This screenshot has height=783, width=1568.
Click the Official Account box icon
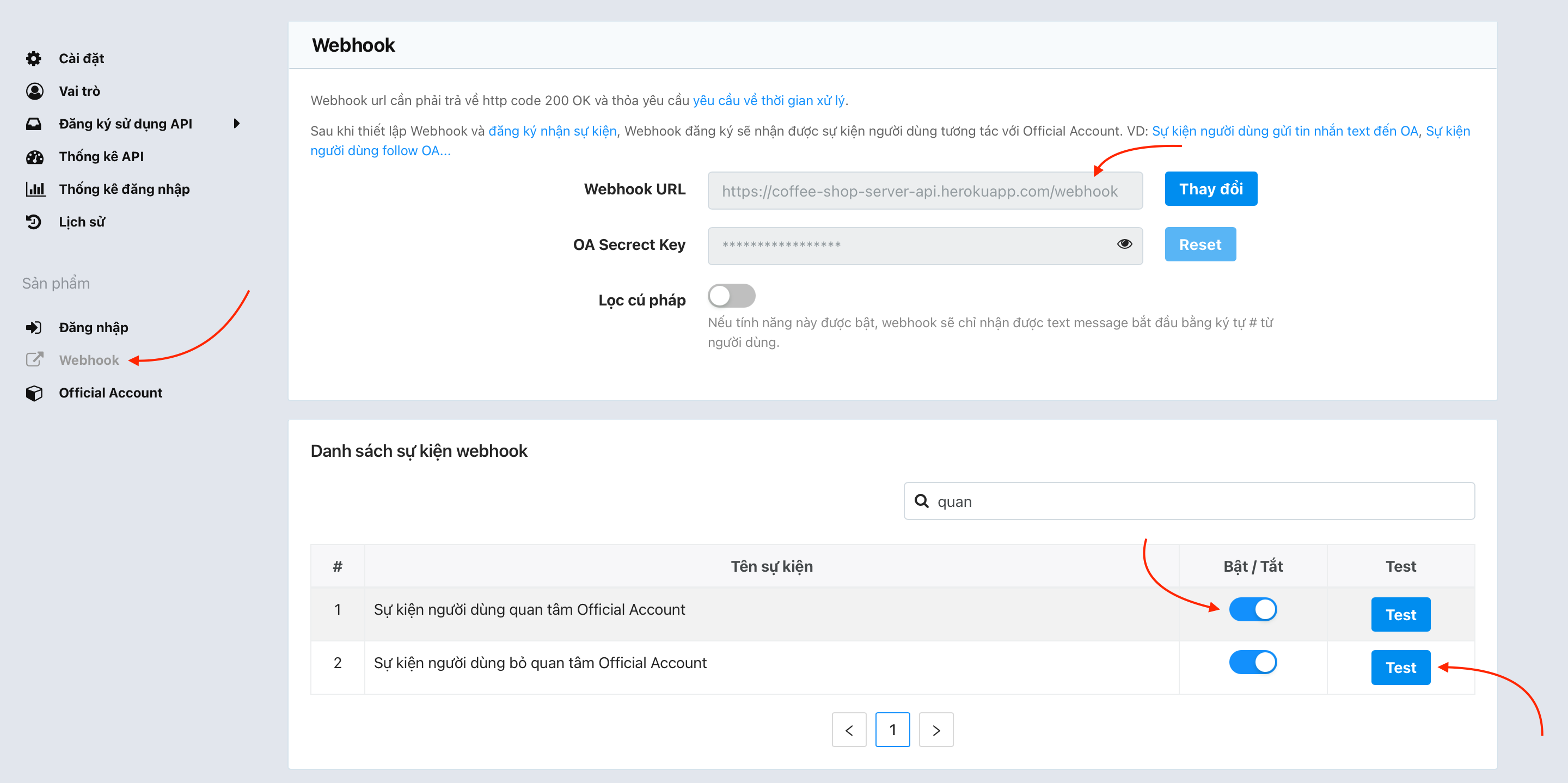(35, 392)
